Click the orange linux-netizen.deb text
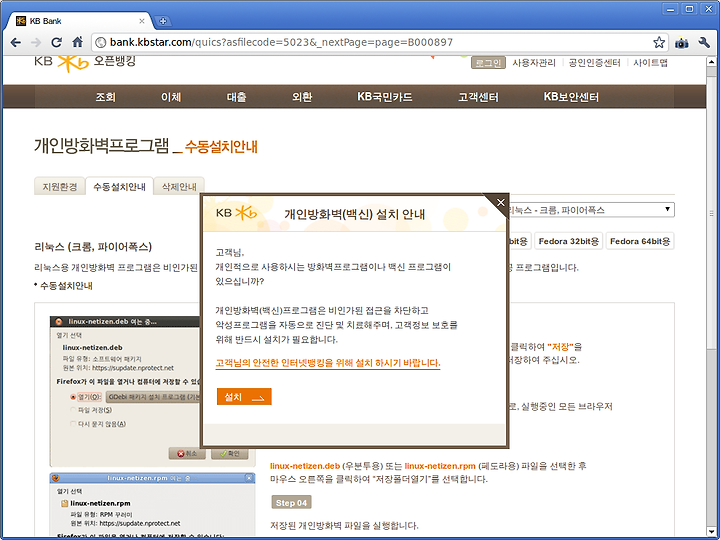 [305, 466]
